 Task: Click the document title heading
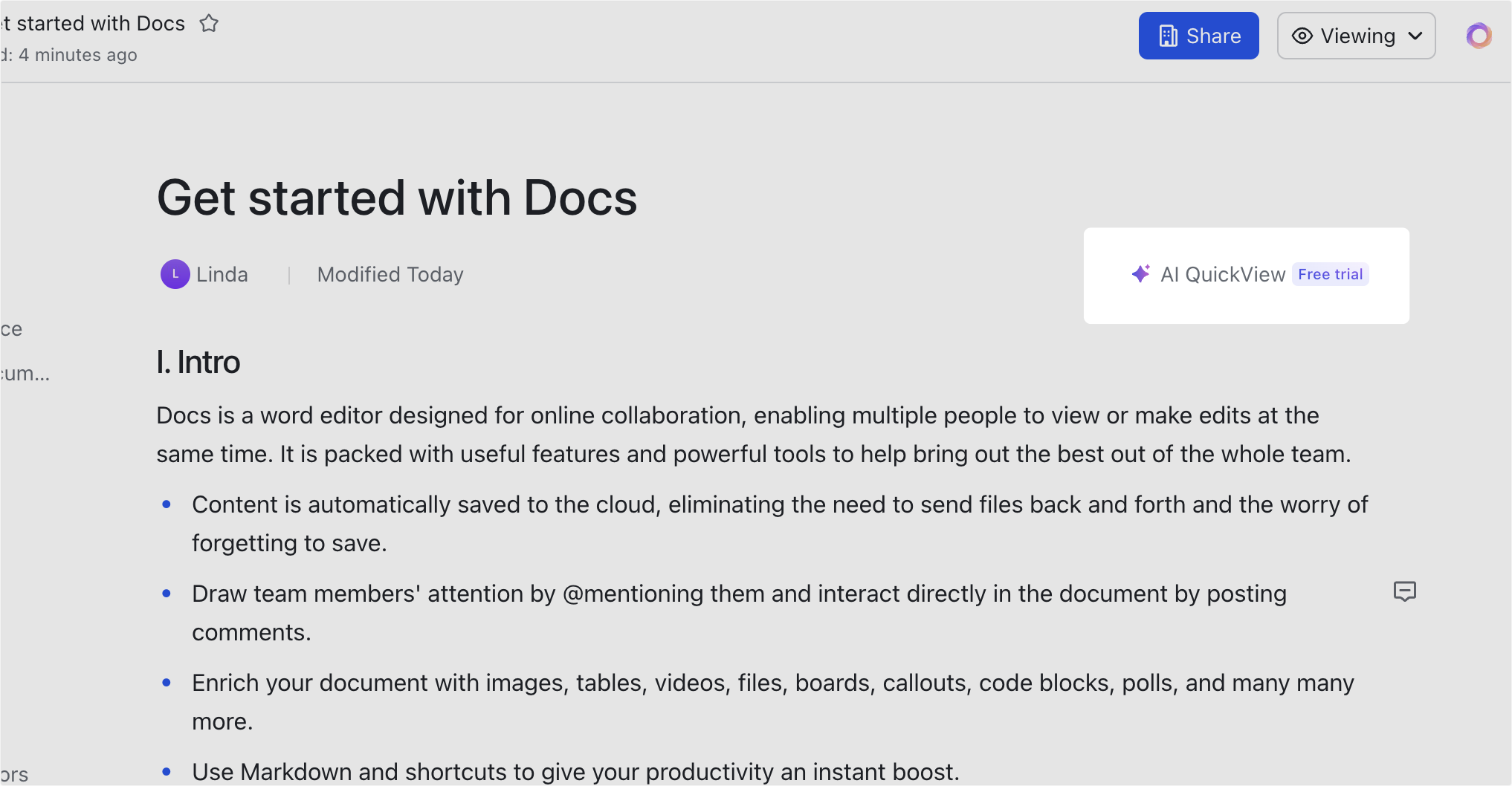pos(397,198)
